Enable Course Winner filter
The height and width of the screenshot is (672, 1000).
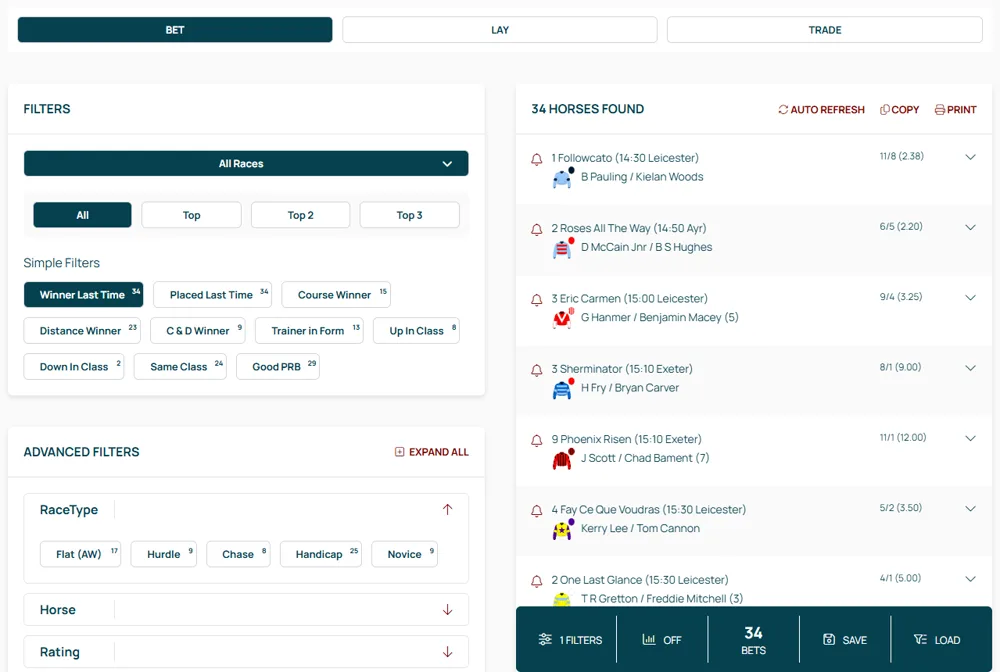[x=336, y=295]
